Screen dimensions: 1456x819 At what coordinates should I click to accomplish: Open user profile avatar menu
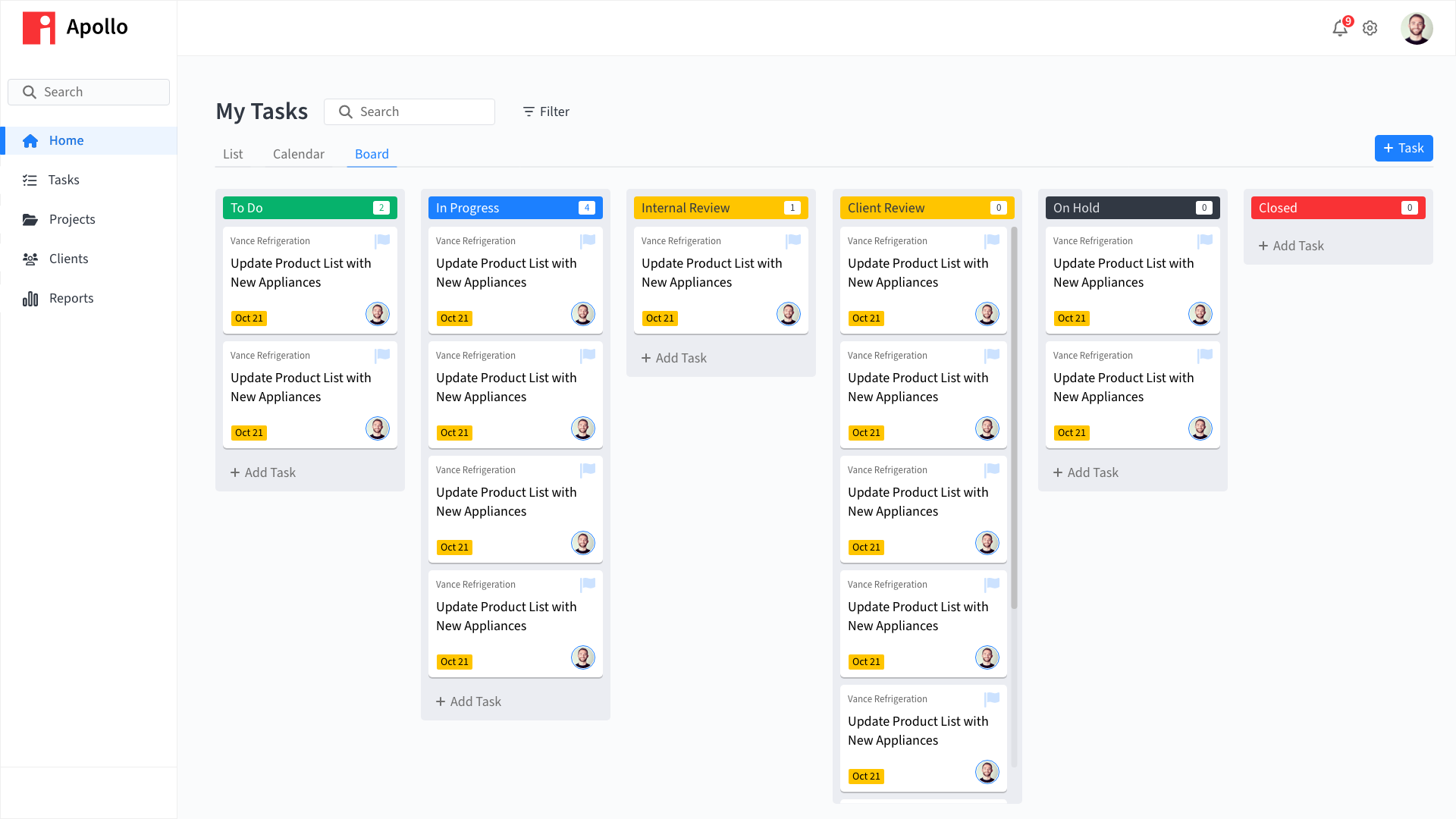[1416, 29]
